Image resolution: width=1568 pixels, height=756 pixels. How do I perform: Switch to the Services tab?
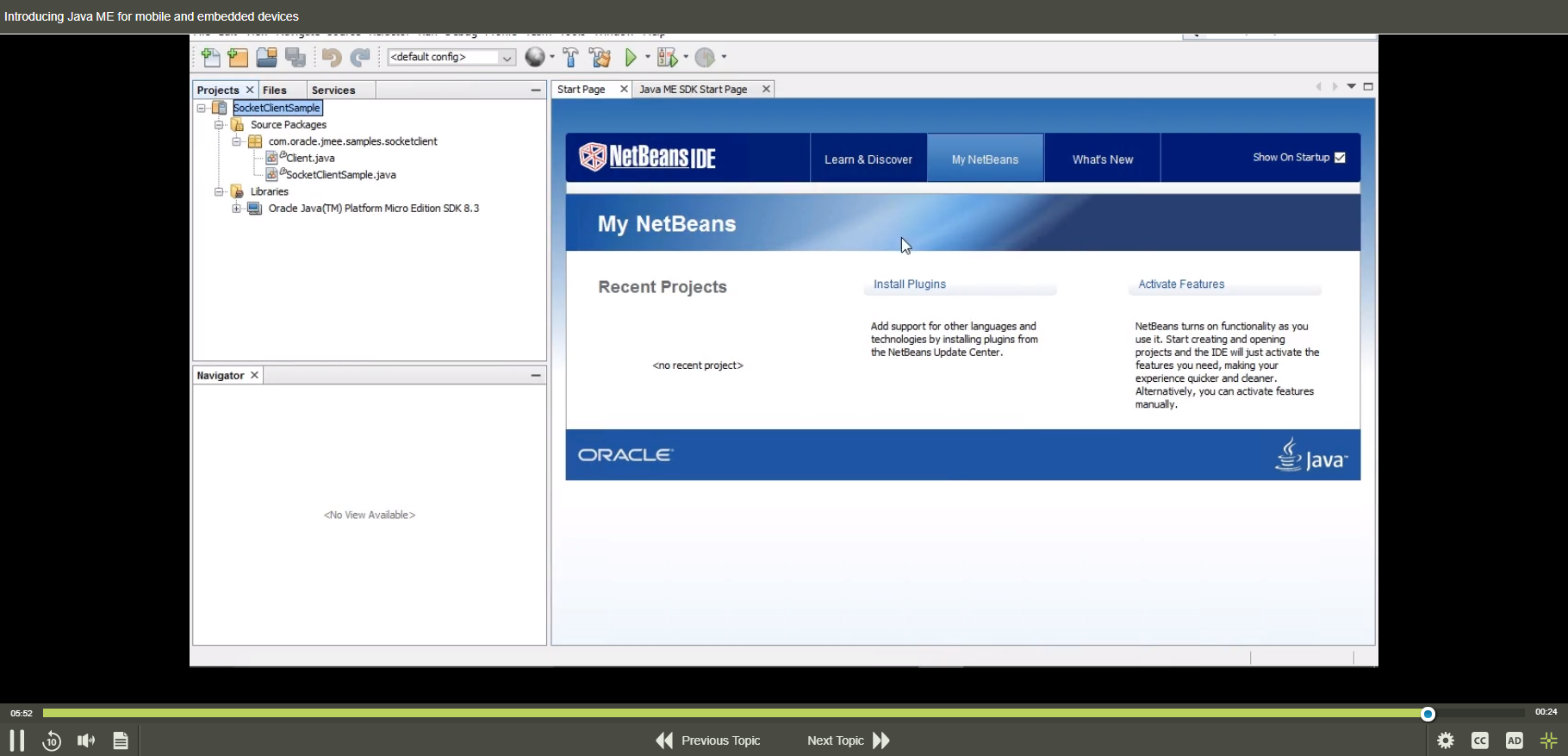[x=333, y=91]
